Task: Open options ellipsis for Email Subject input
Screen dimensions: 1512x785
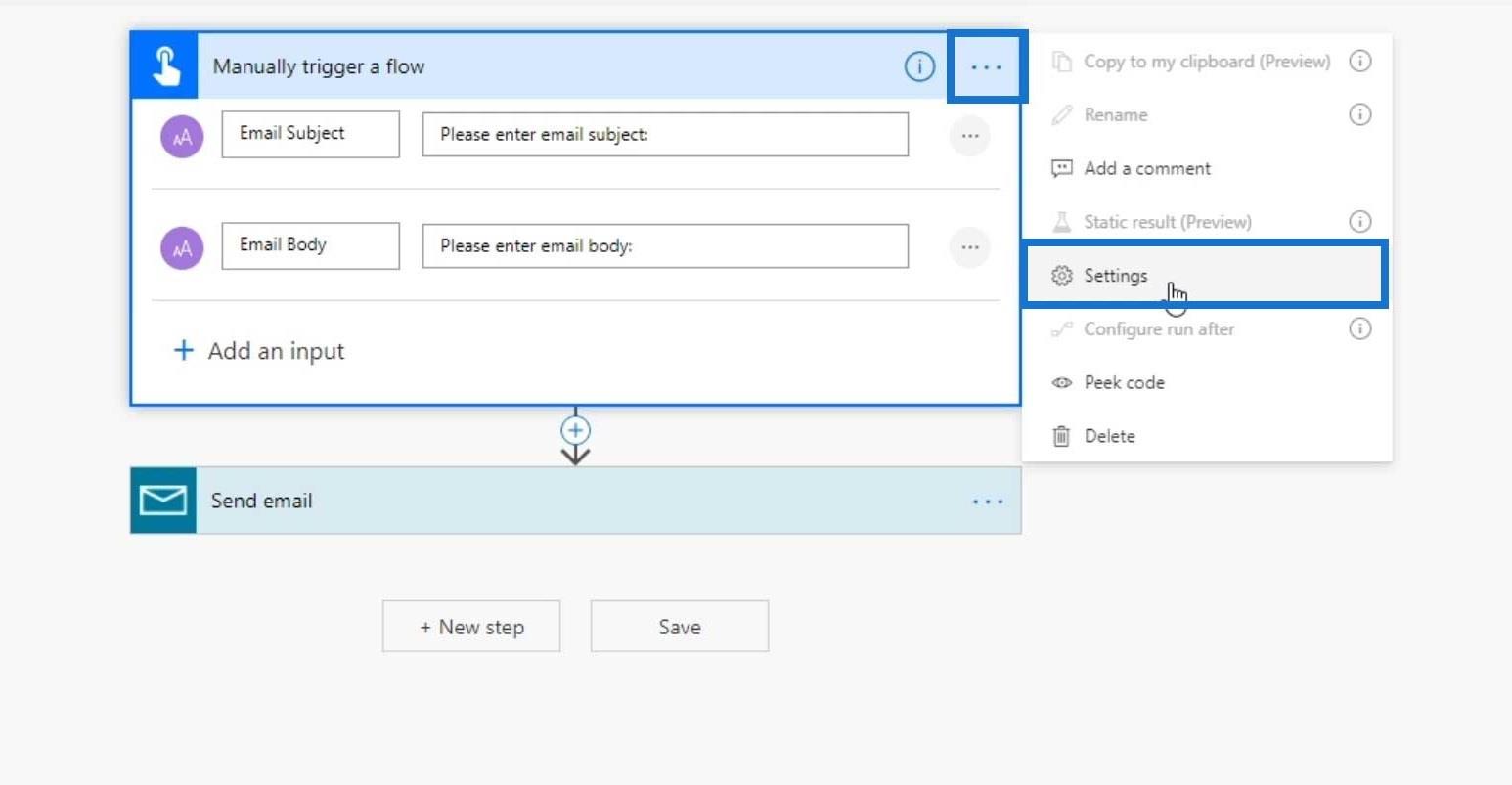Action: coord(970,136)
